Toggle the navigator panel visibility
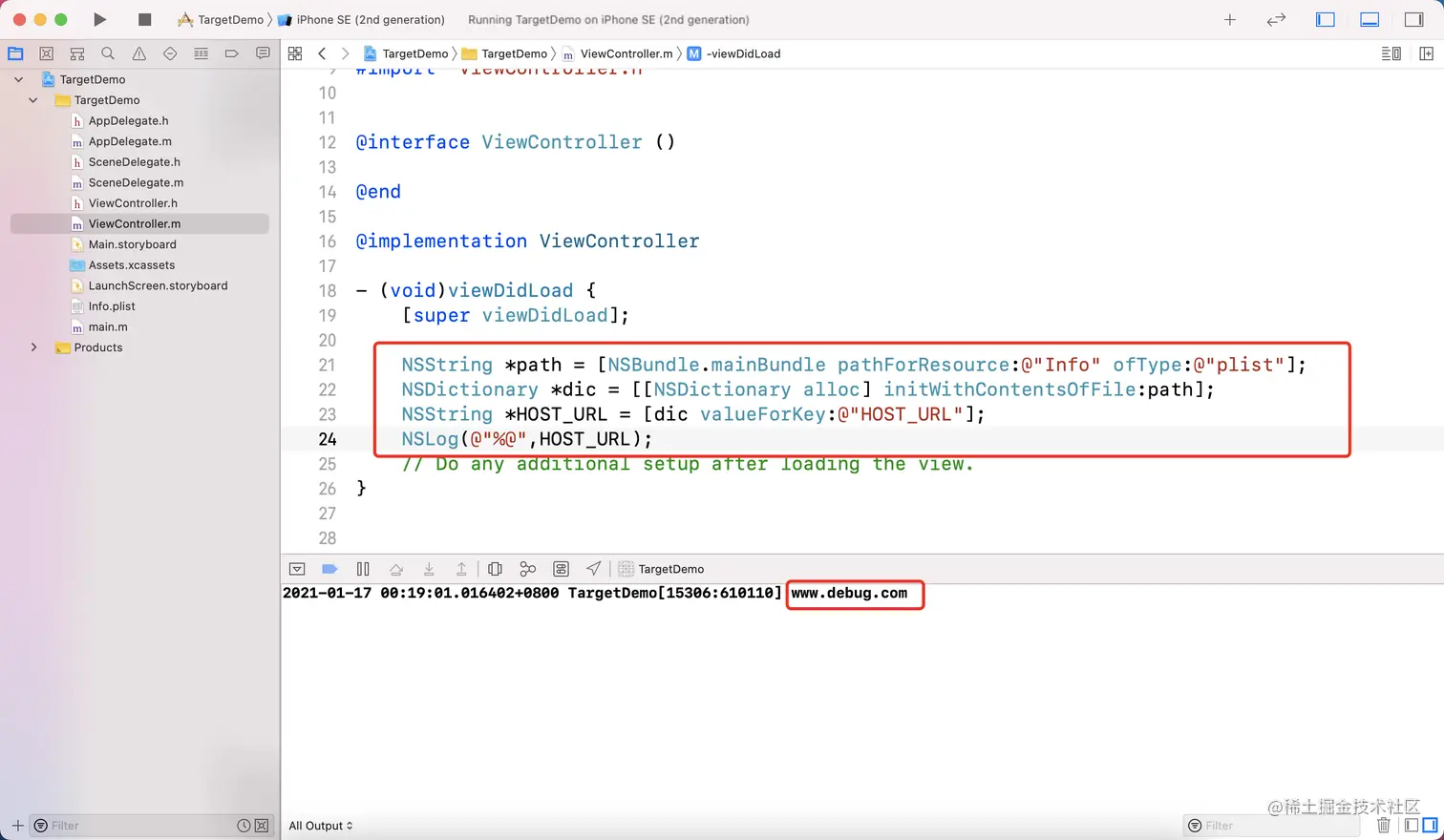The width and height of the screenshot is (1444, 840). coord(1326,19)
